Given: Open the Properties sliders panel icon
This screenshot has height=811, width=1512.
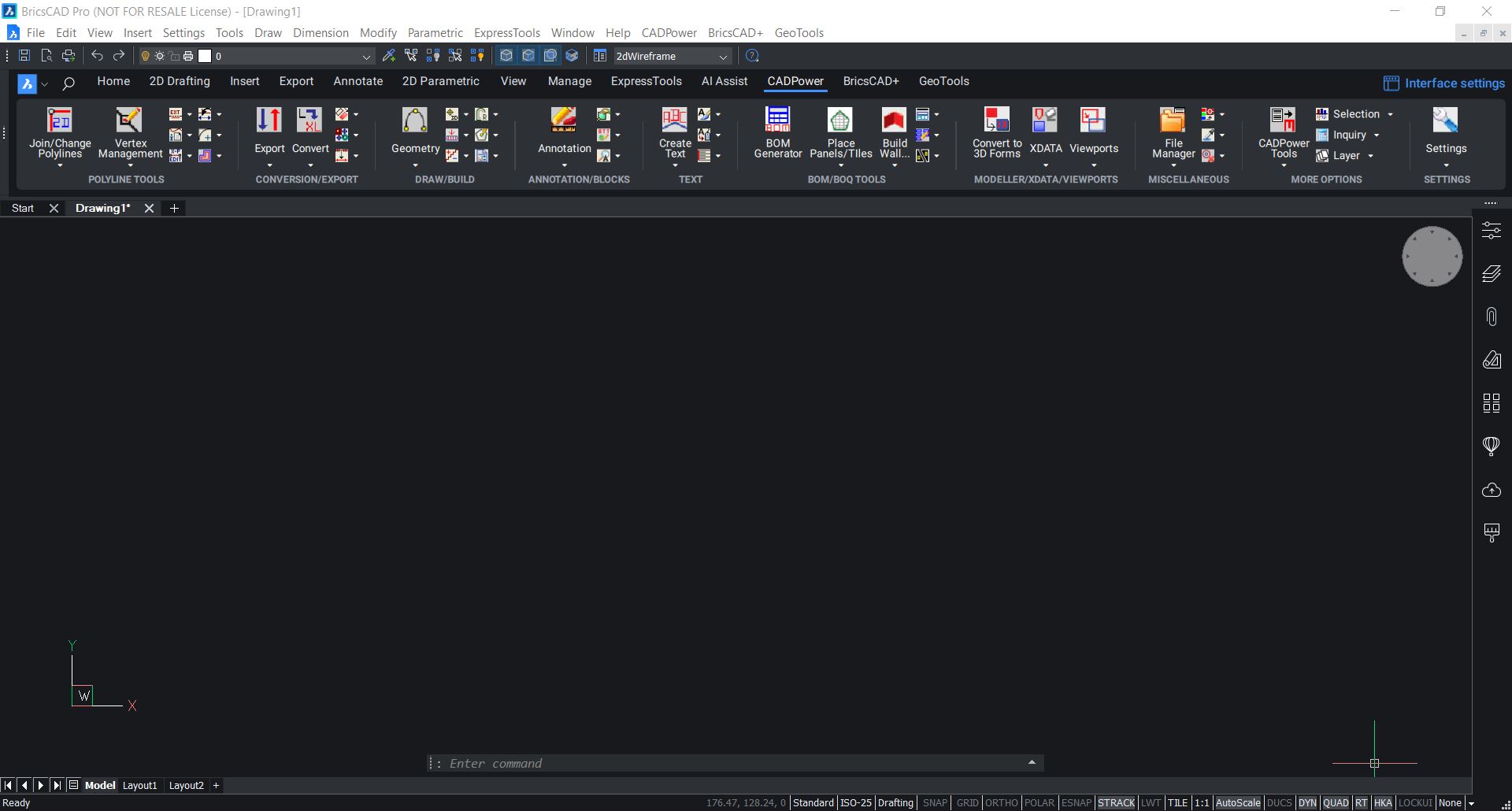Looking at the screenshot, I should [1492, 231].
